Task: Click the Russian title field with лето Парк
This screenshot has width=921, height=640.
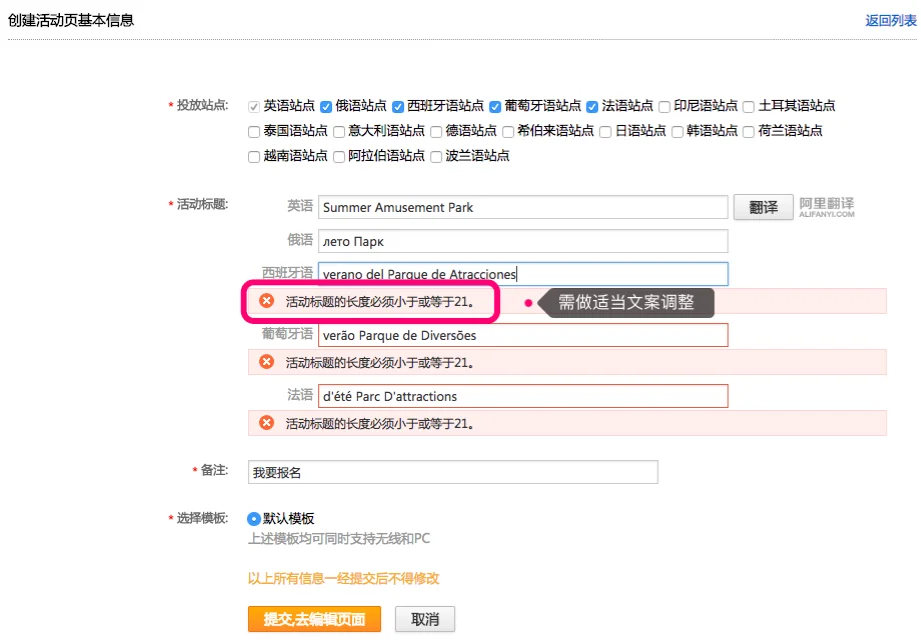Action: point(523,241)
